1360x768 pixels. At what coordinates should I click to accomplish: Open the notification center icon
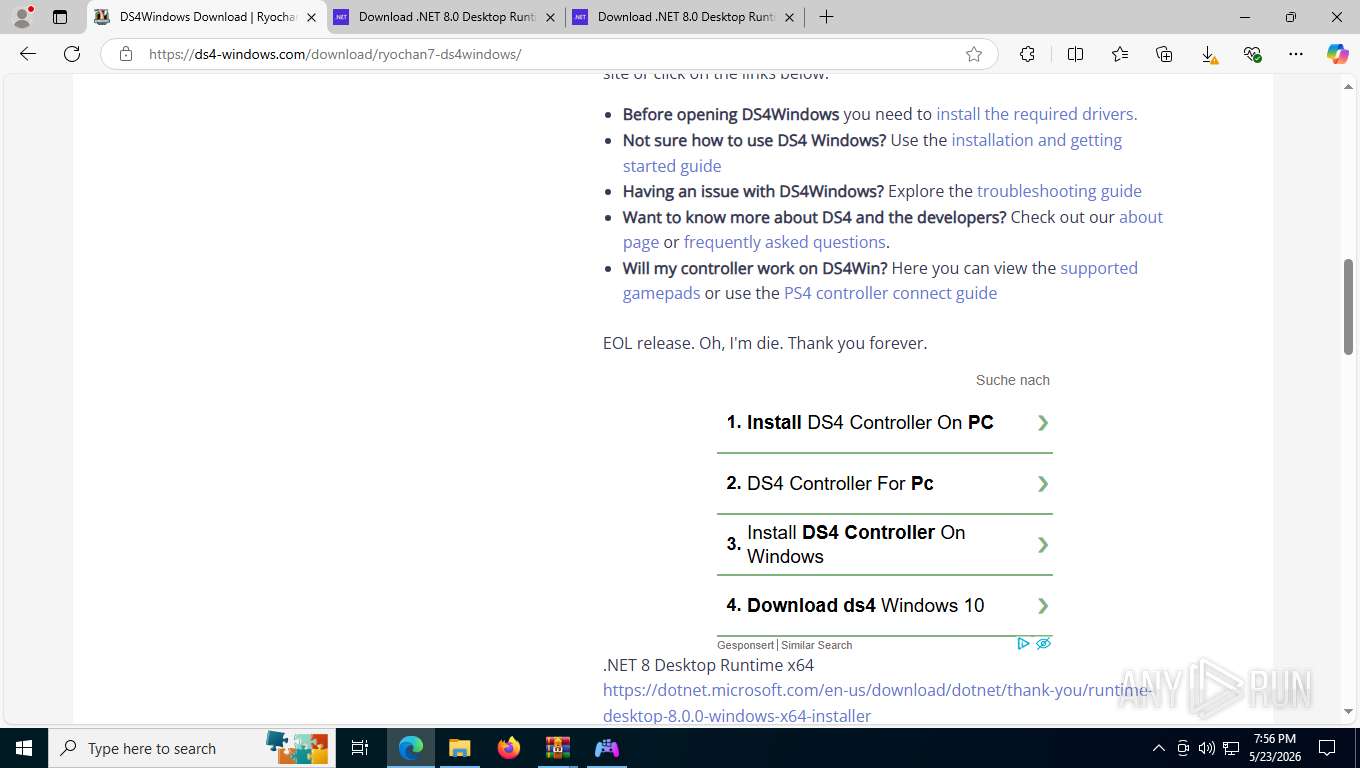coord(1327,748)
